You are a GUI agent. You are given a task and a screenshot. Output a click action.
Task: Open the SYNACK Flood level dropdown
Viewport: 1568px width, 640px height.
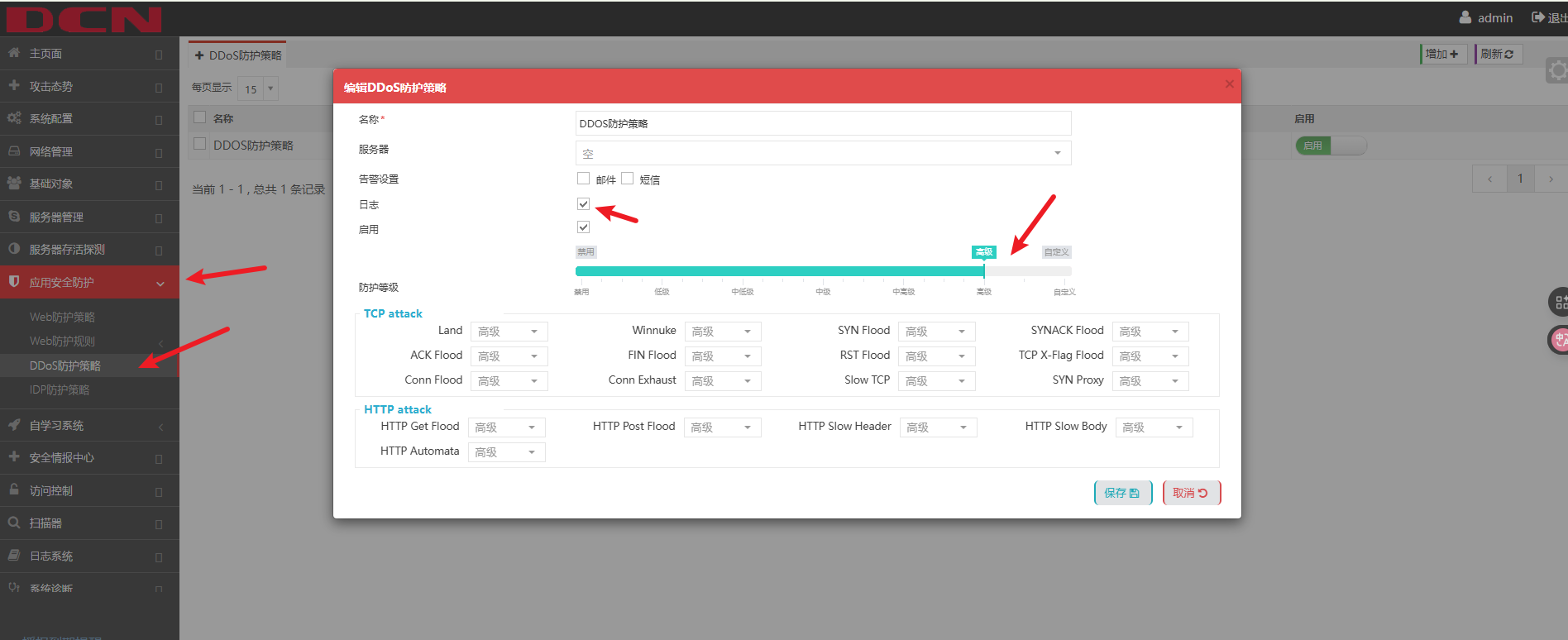(x=1150, y=332)
